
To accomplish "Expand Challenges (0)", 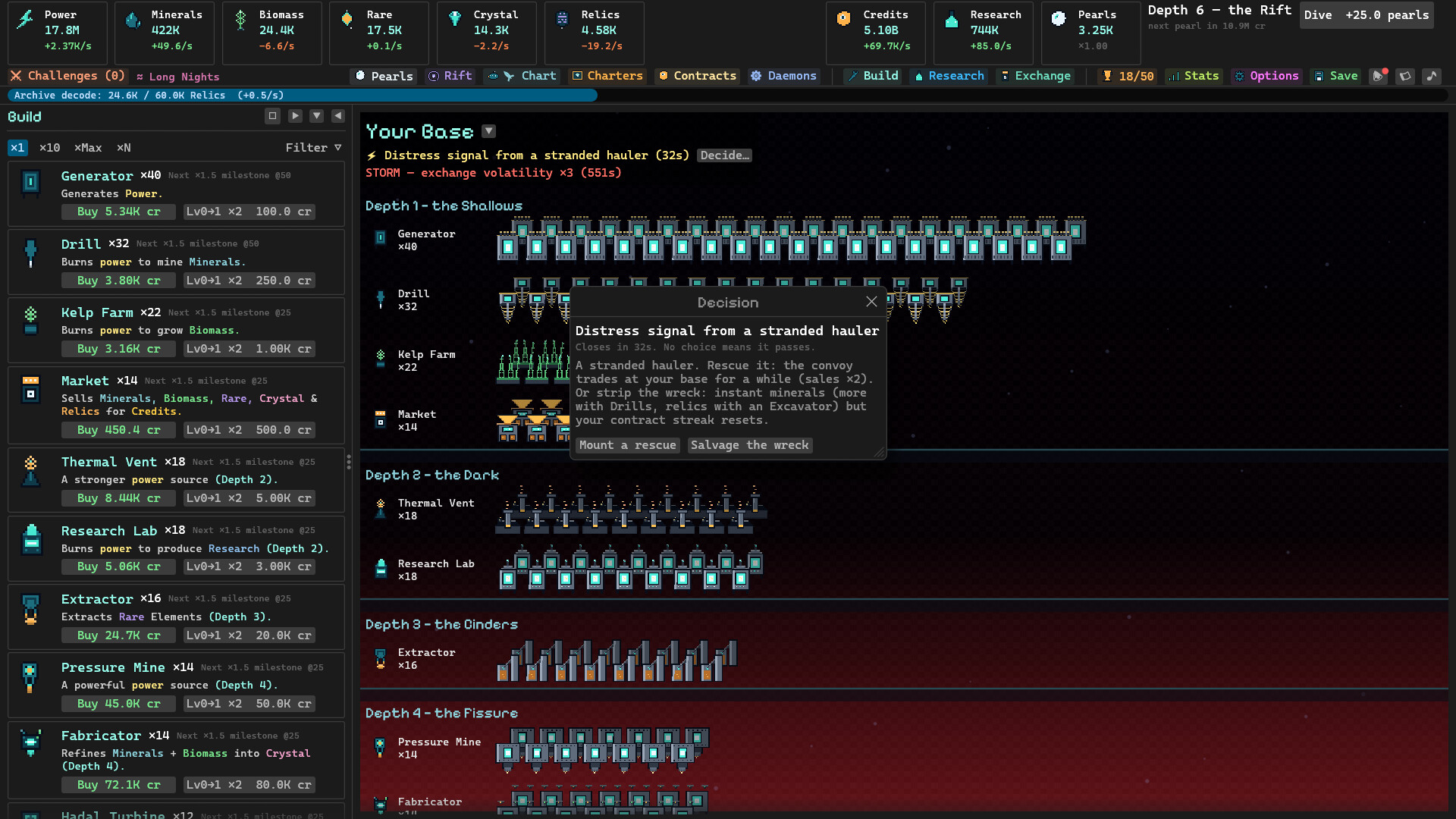I will (x=67, y=76).
